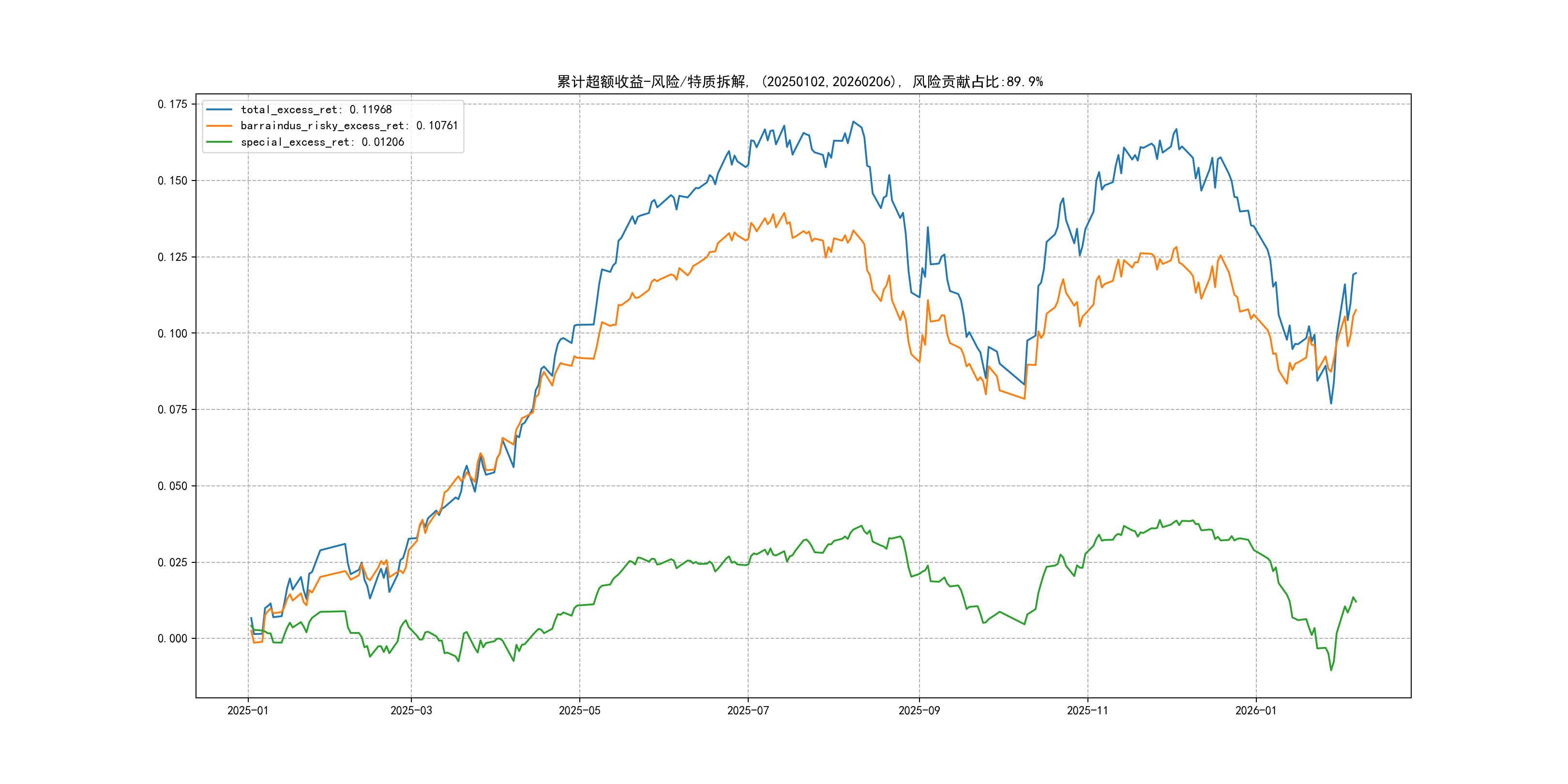Click the 0.050 y-axis tick label

click(172, 486)
